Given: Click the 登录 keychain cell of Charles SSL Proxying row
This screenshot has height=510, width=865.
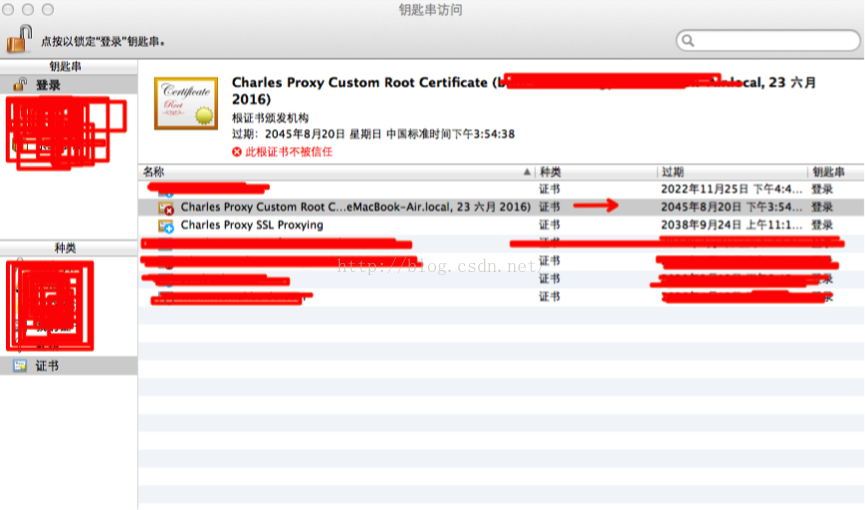Looking at the screenshot, I should click(822, 225).
